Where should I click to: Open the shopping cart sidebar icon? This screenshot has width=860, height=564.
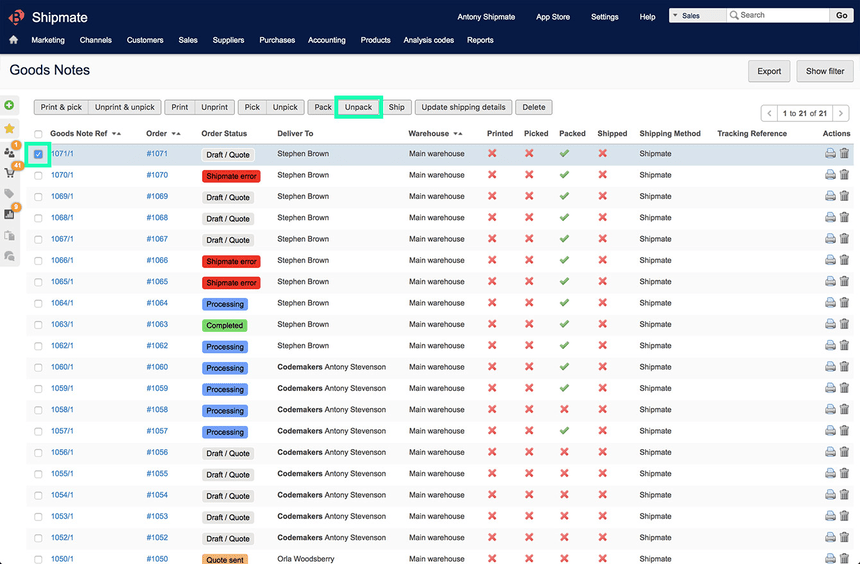(x=9, y=173)
